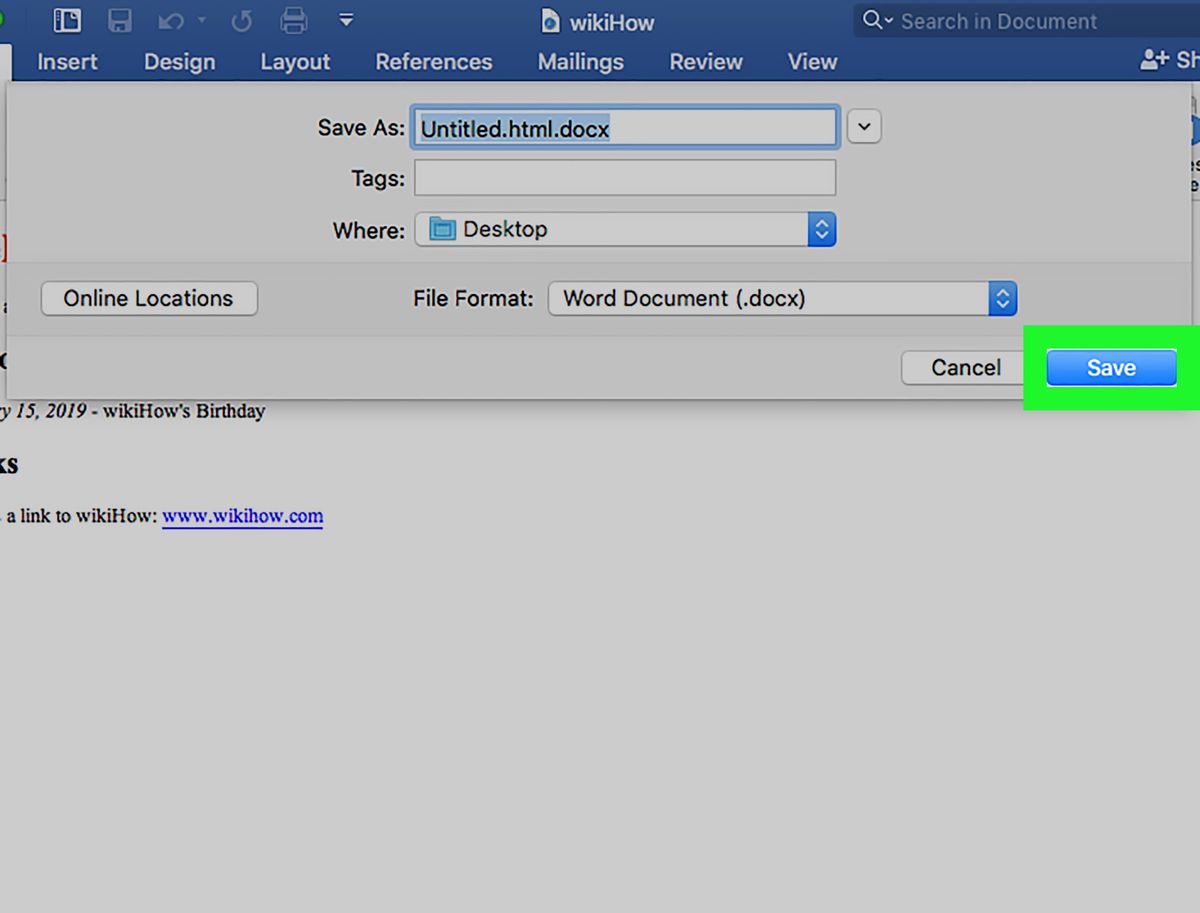Image resolution: width=1200 pixels, height=913 pixels.
Task: Open the Mailings tab
Action: [x=581, y=62]
